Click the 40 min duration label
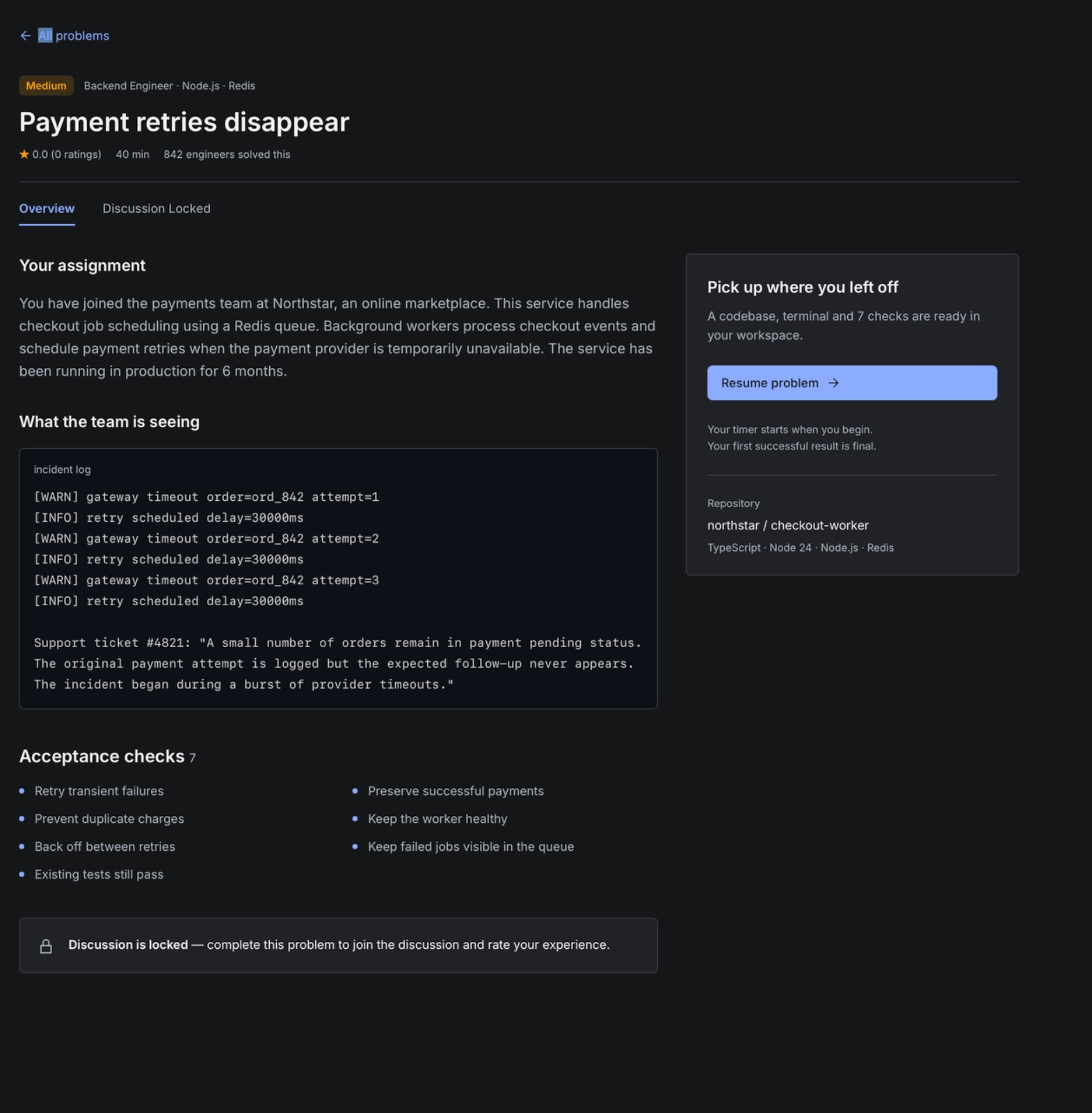The width and height of the screenshot is (1092, 1113). click(x=132, y=154)
